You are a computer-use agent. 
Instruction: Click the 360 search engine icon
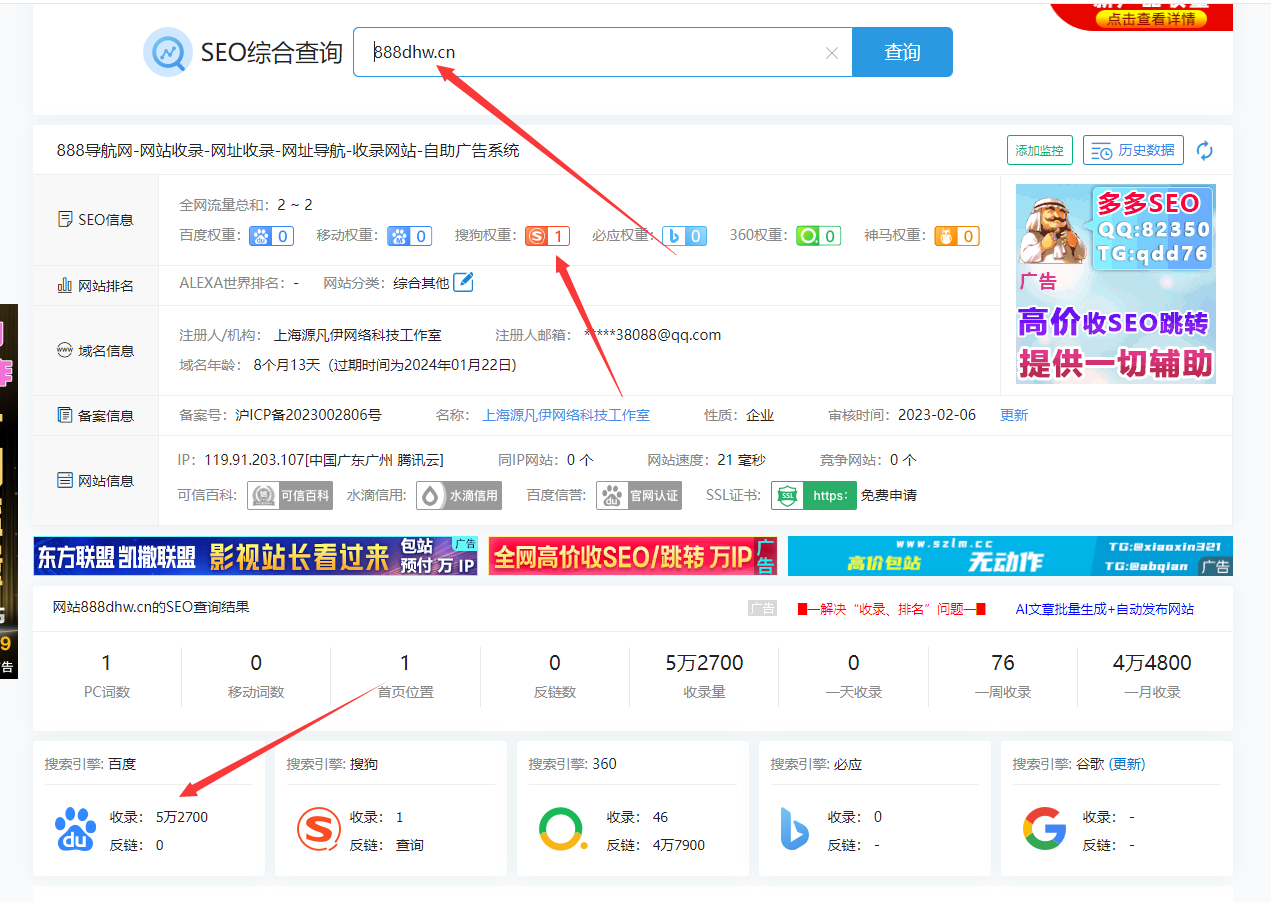tap(562, 828)
